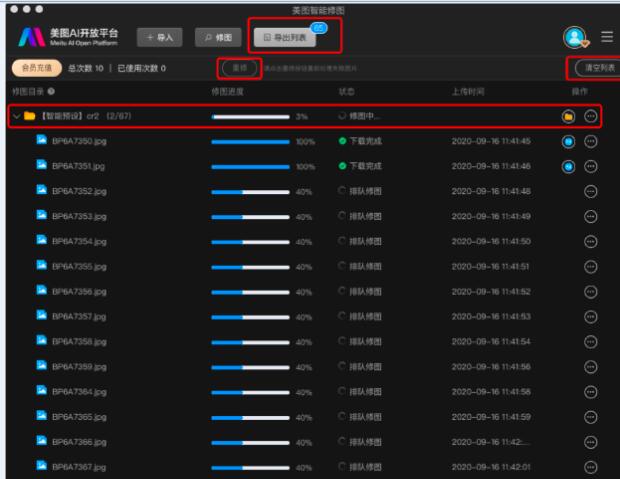Click the user avatar icon
The image size is (620, 479).
click(573, 37)
